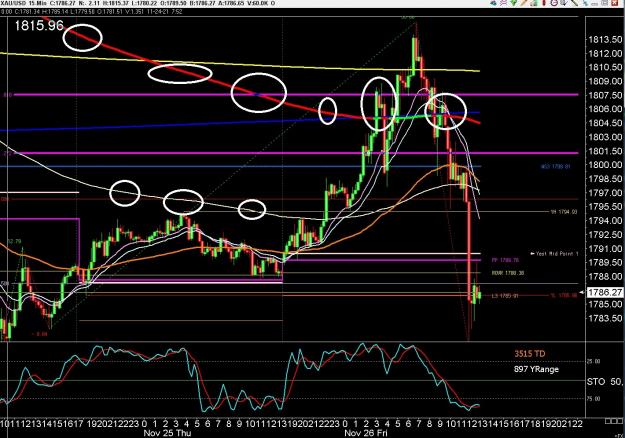Image resolution: width=625 pixels, height=438 pixels.
Task: Click the 1800.00 price axis label
Action: pos(605,165)
